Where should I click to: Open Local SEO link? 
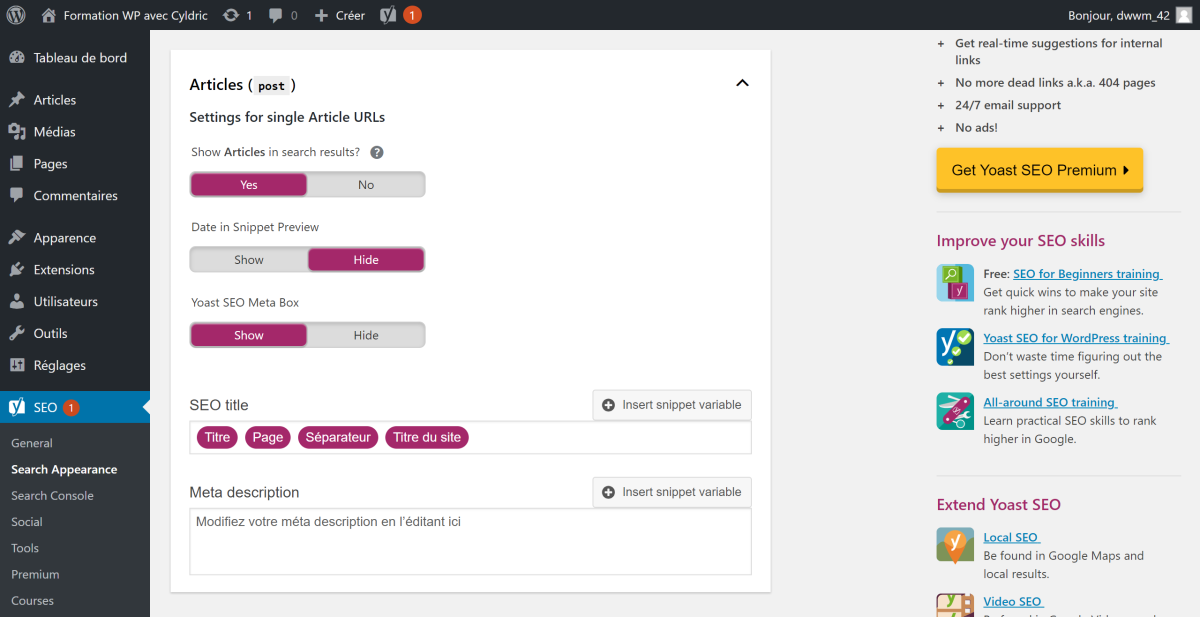click(1012, 537)
